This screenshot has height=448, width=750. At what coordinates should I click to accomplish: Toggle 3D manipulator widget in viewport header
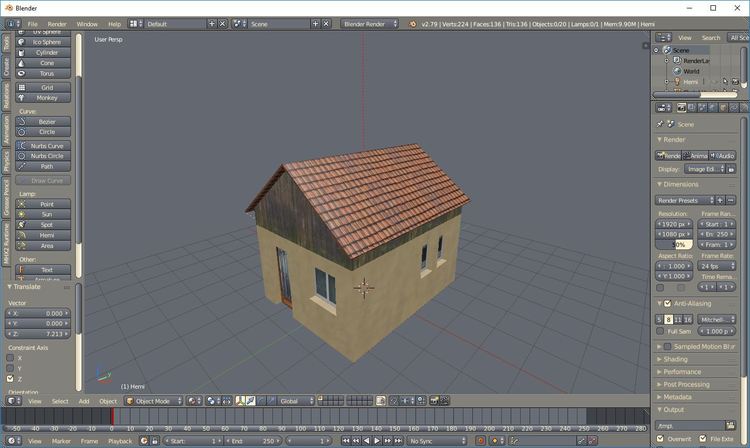[x=241, y=401]
